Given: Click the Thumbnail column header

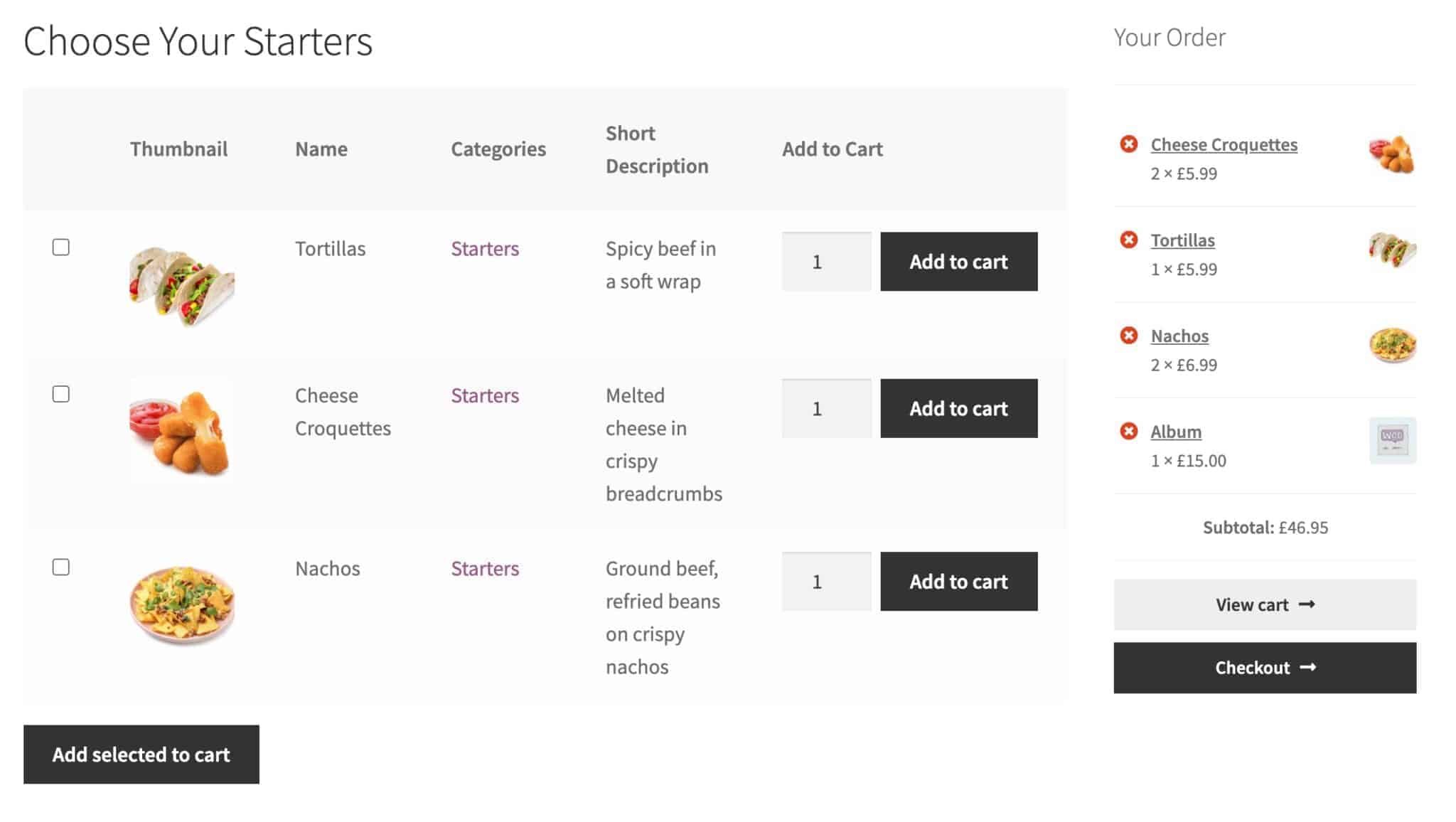Looking at the screenshot, I should tap(178, 149).
